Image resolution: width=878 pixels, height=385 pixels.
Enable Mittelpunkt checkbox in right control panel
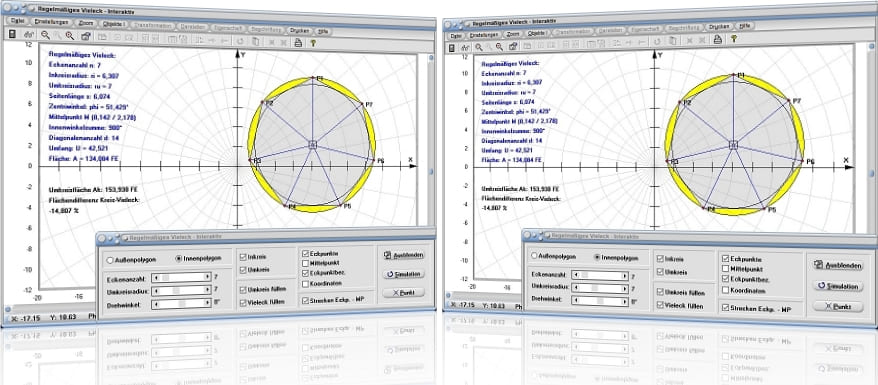(x=726, y=269)
